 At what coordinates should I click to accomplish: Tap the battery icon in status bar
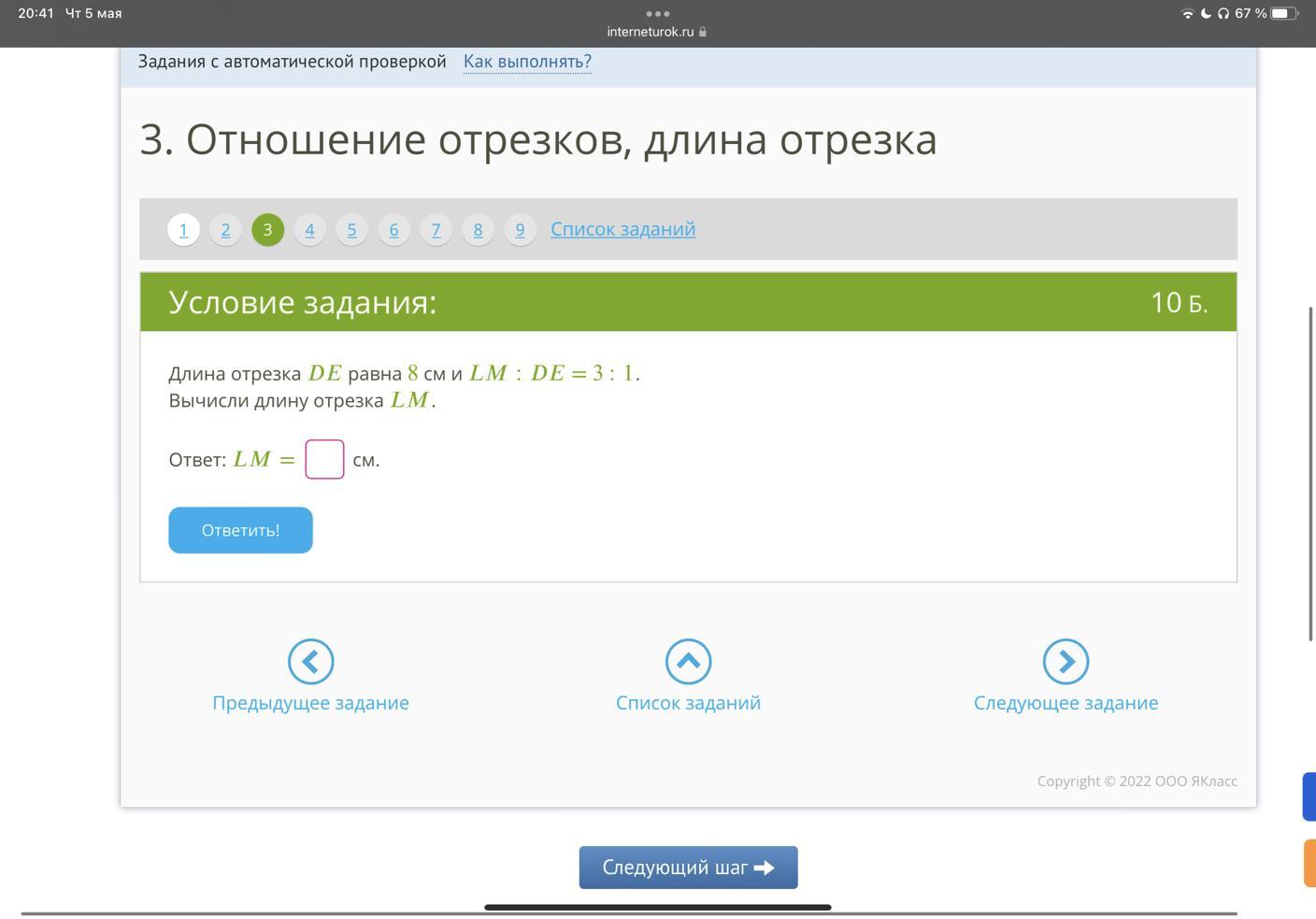pyautogui.click(x=1284, y=14)
